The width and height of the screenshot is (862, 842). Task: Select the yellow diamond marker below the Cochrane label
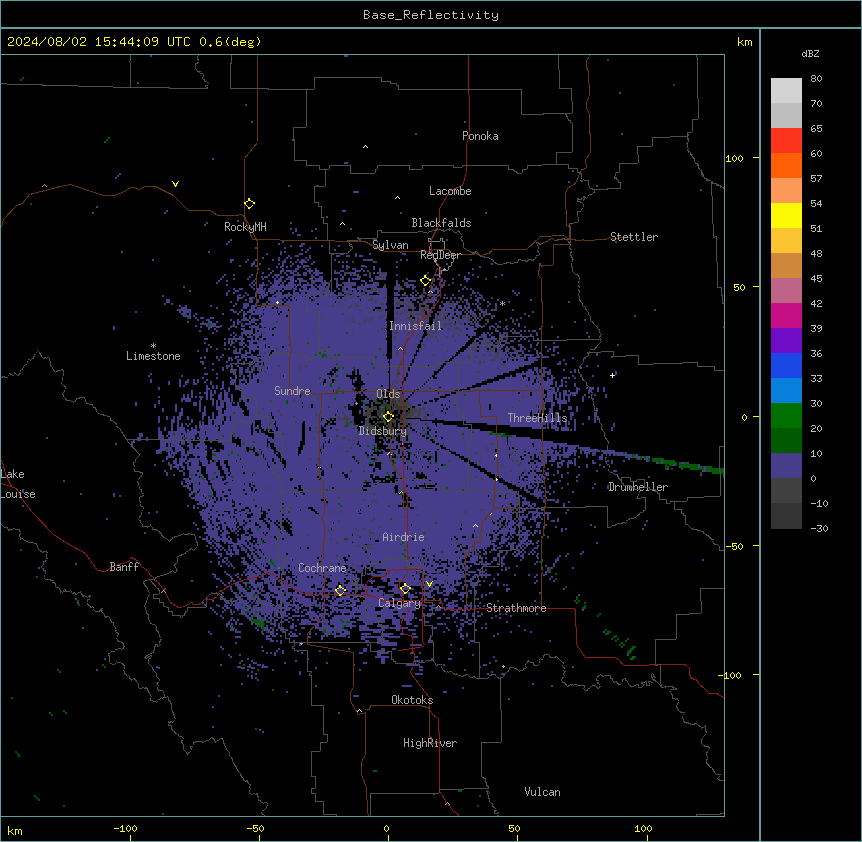pos(340,590)
